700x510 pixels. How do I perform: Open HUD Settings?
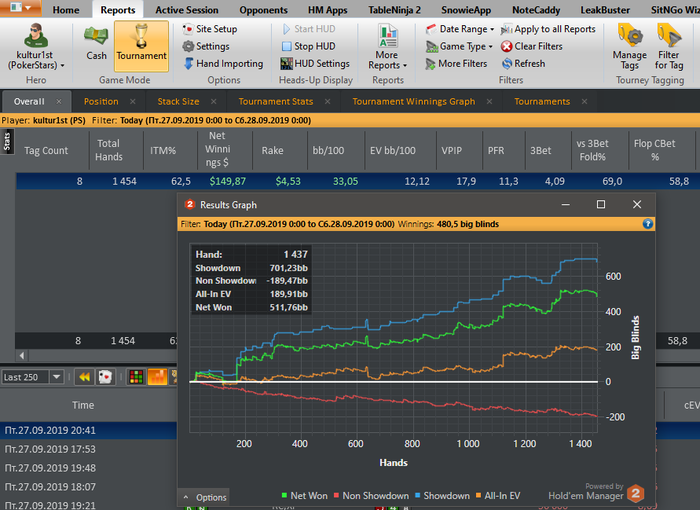click(315, 63)
